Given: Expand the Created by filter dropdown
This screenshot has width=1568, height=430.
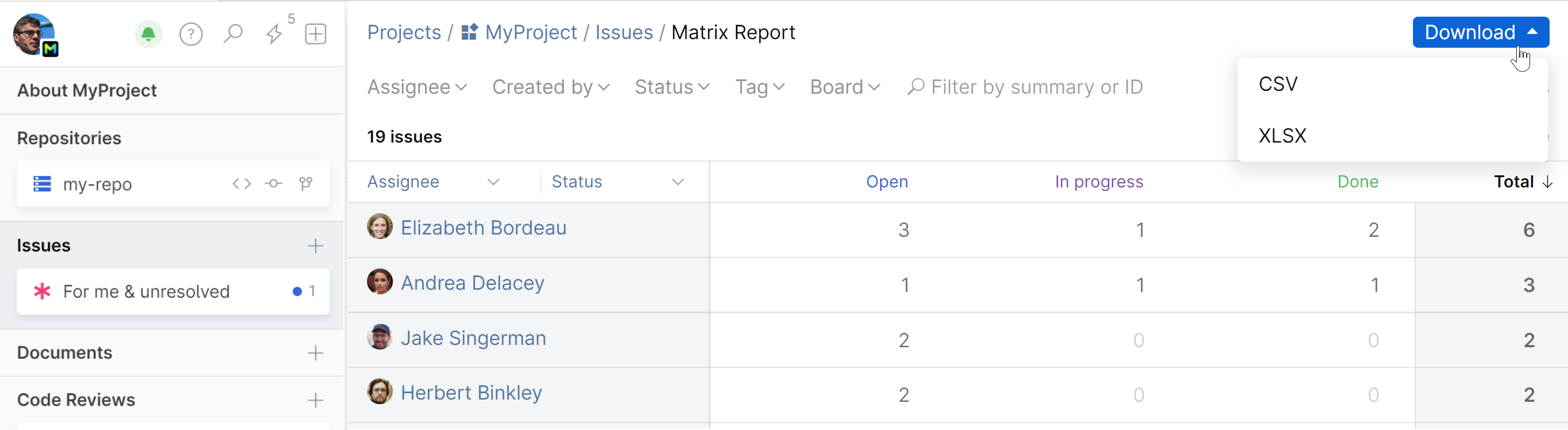Looking at the screenshot, I should click(550, 87).
